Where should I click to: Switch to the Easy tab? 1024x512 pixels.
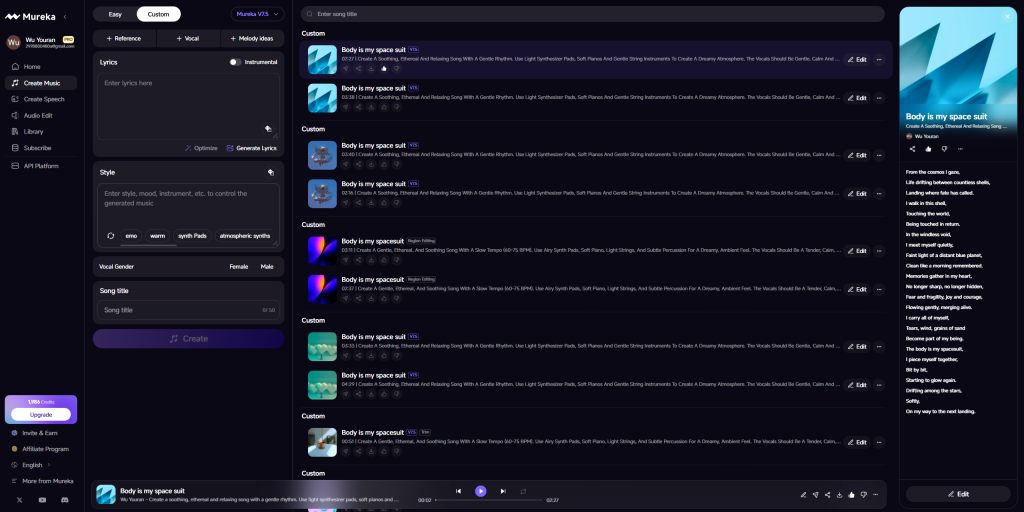[x=115, y=14]
